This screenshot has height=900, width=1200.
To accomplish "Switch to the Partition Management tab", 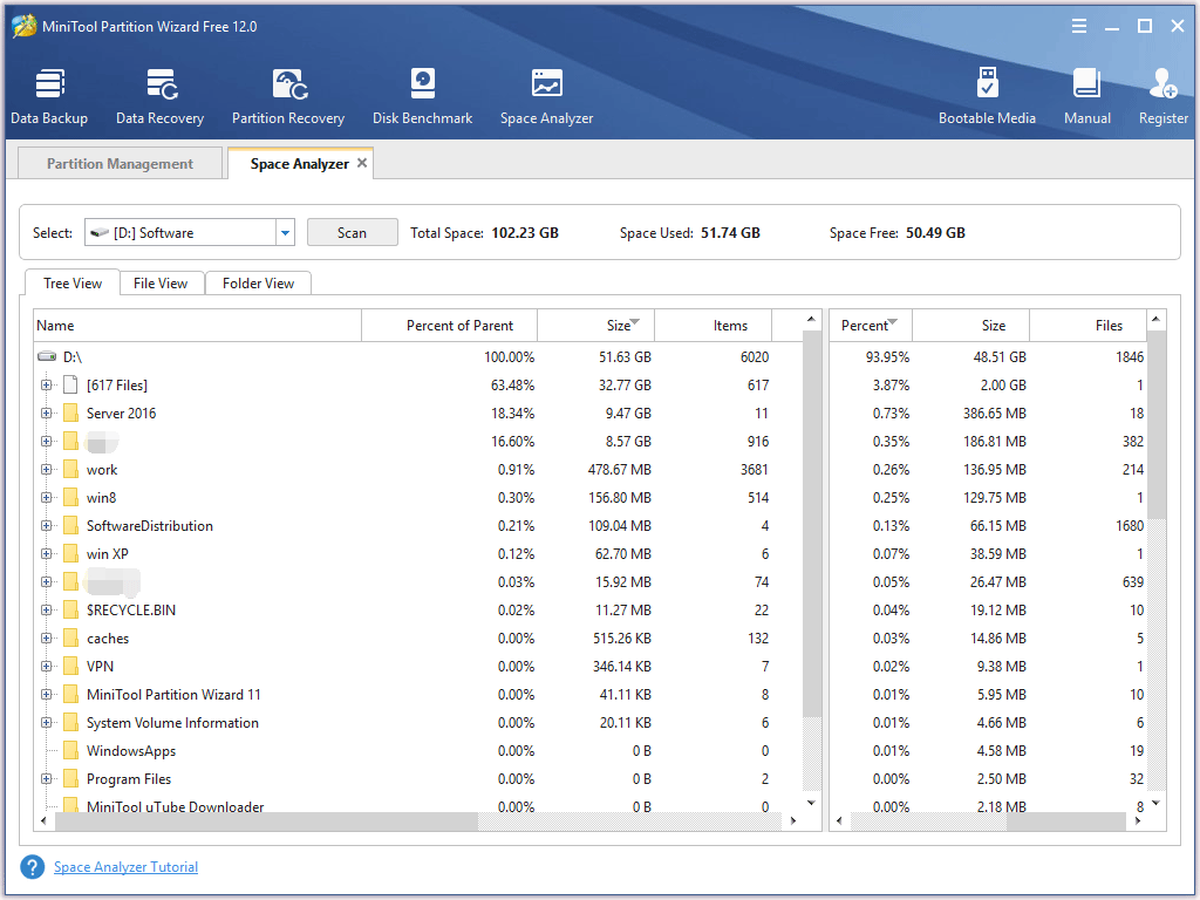I will point(120,164).
